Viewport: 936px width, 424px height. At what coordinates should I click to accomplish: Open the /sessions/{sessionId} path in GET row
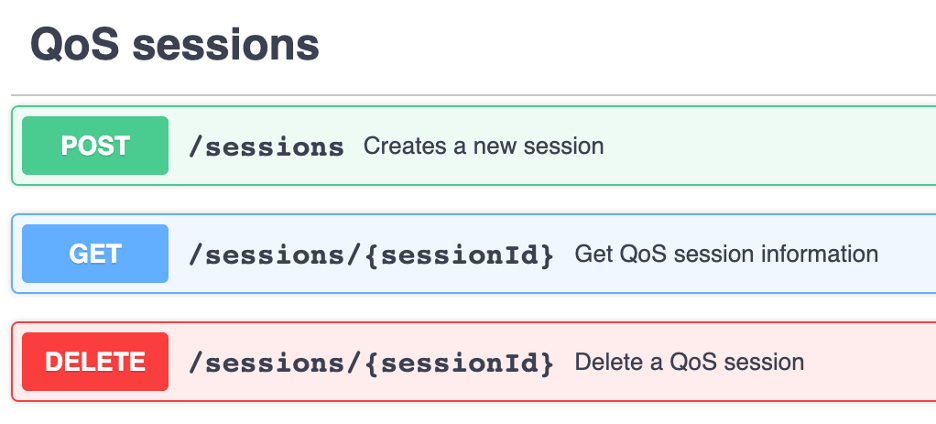[x=370, y=255]
